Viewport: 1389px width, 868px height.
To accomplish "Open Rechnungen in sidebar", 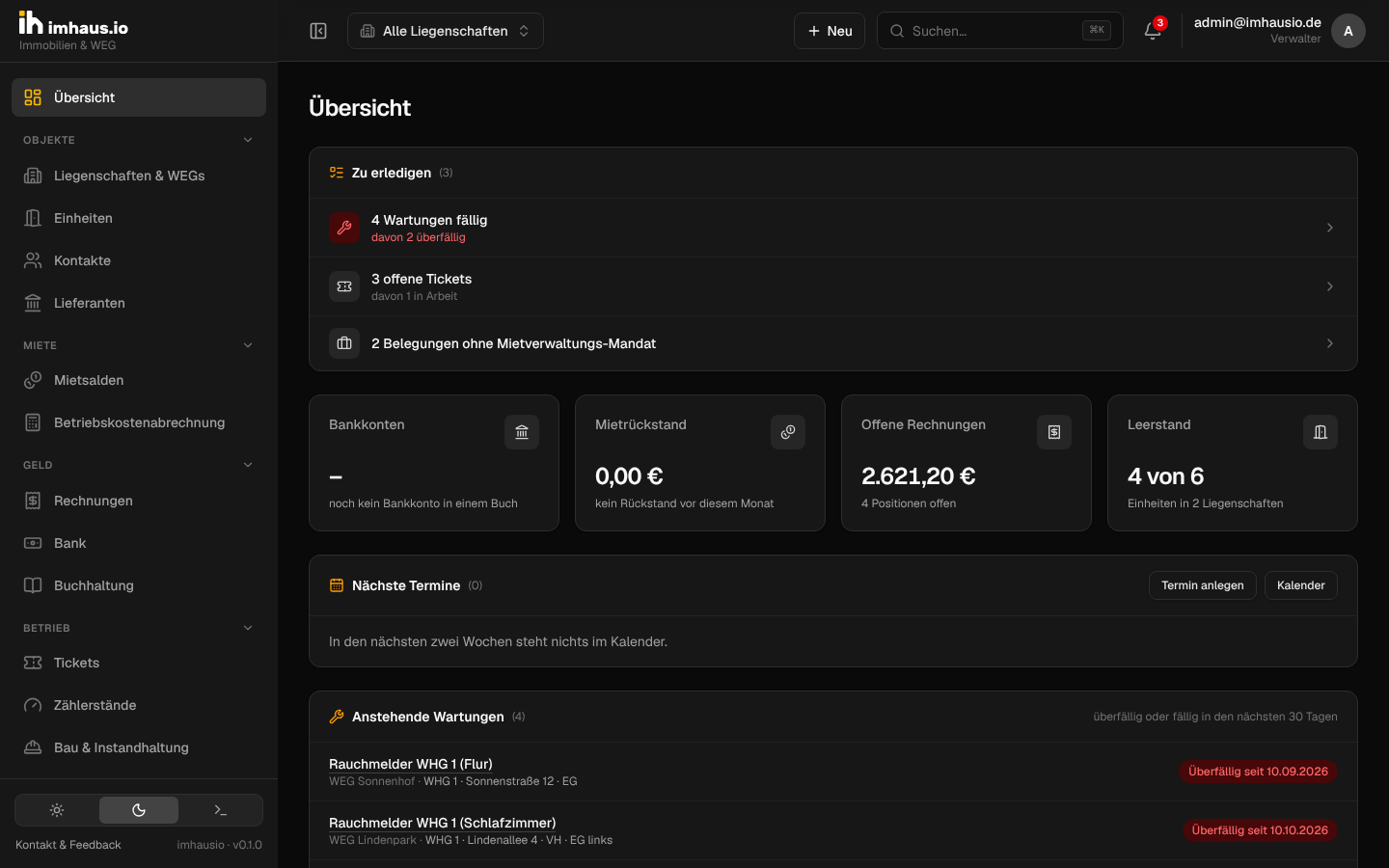I will pos(139,501).
